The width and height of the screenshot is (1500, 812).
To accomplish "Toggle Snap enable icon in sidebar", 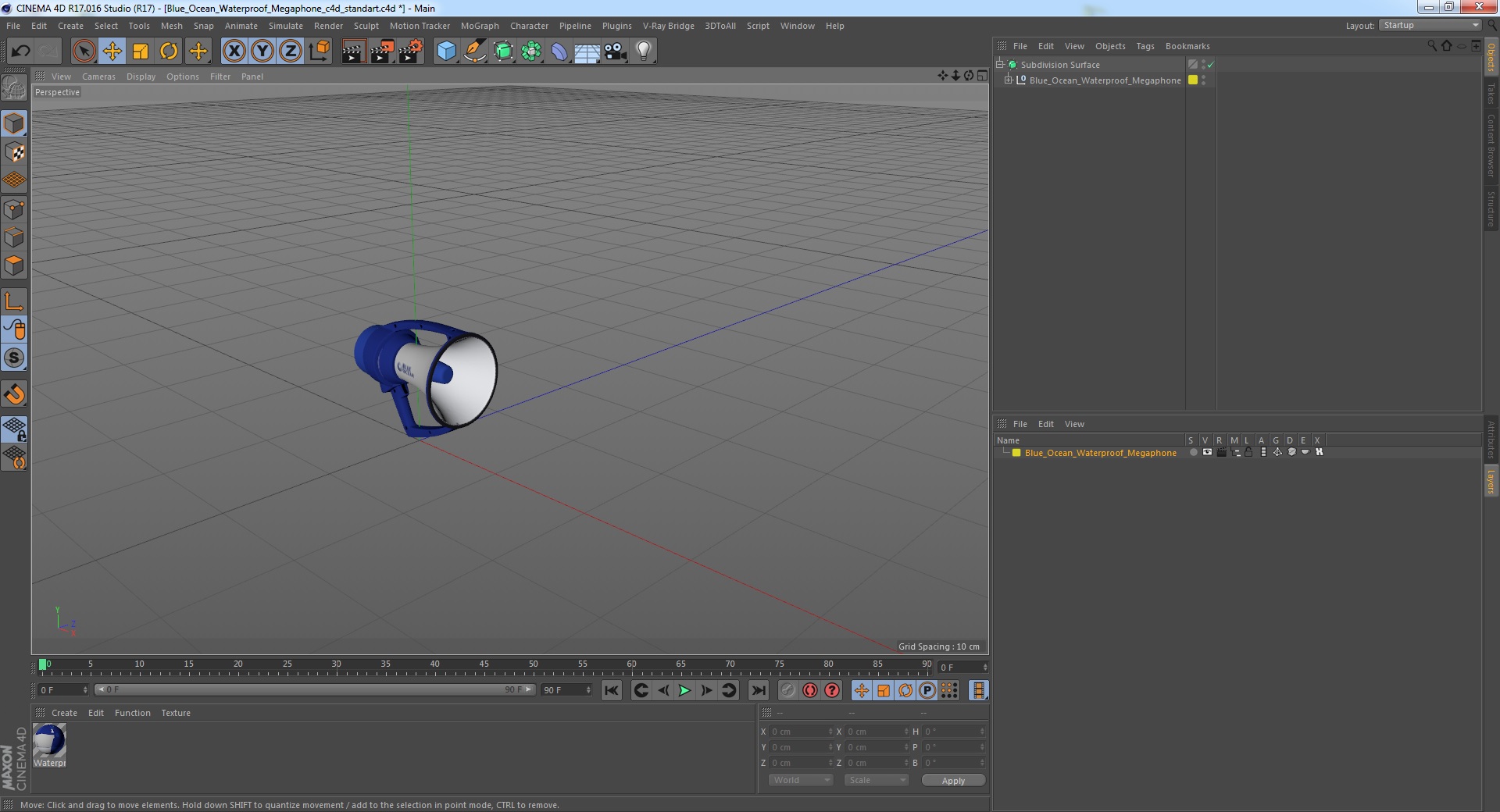I will coord(14,358).
